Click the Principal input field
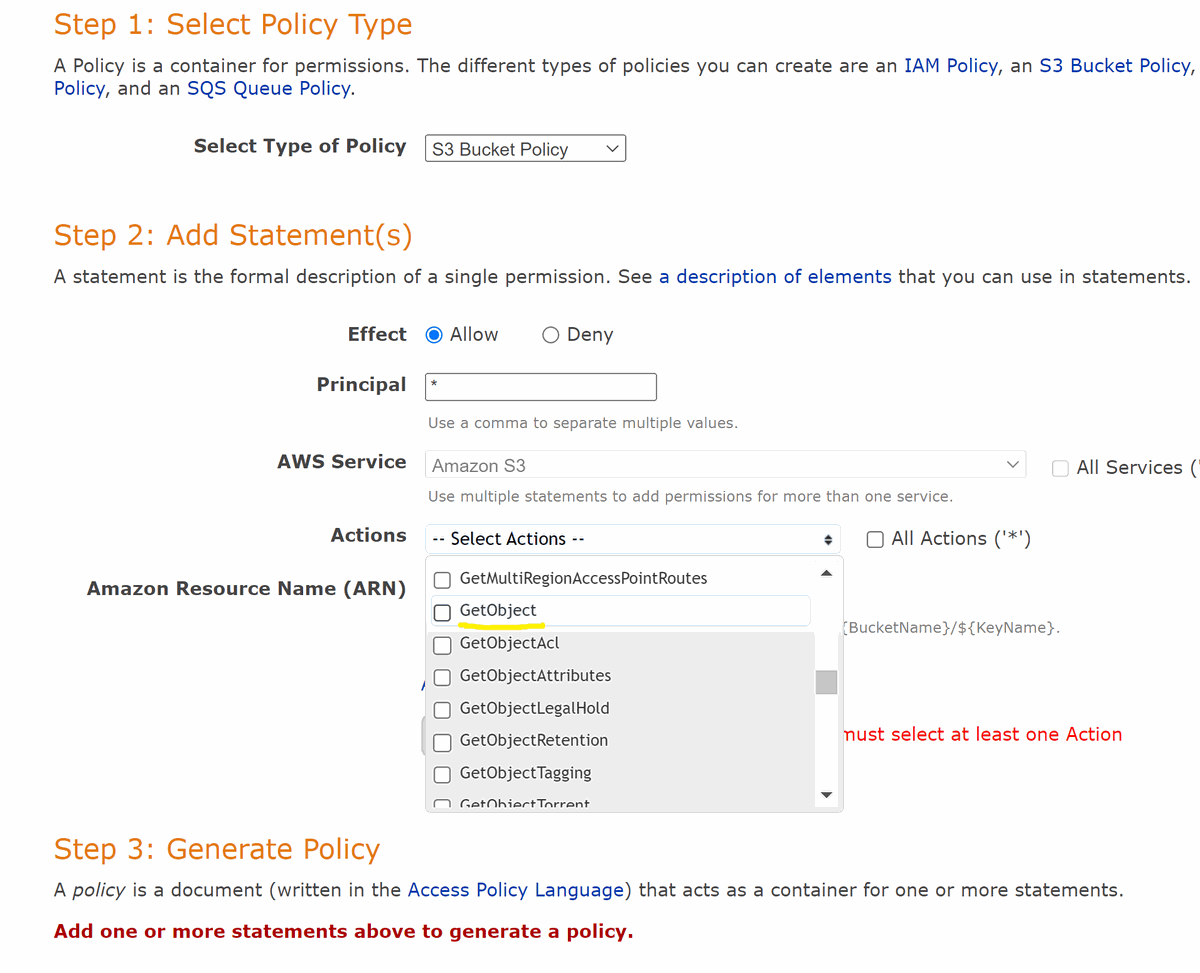 [541, 387]
